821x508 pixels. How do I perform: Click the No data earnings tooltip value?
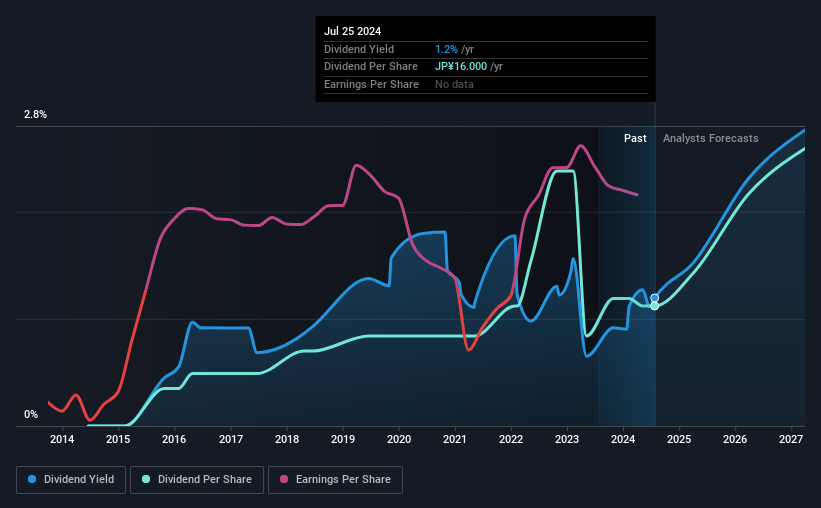[454, 84]
